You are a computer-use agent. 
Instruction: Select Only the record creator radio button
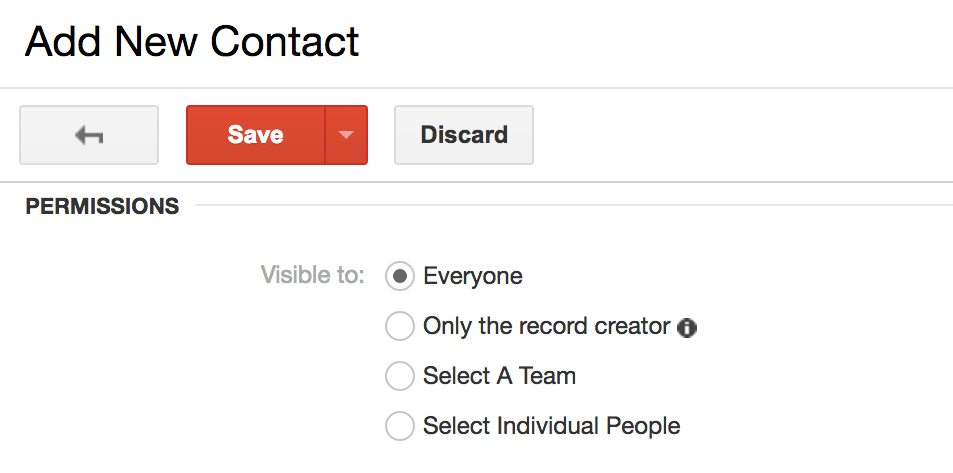[x=399, y=326]
